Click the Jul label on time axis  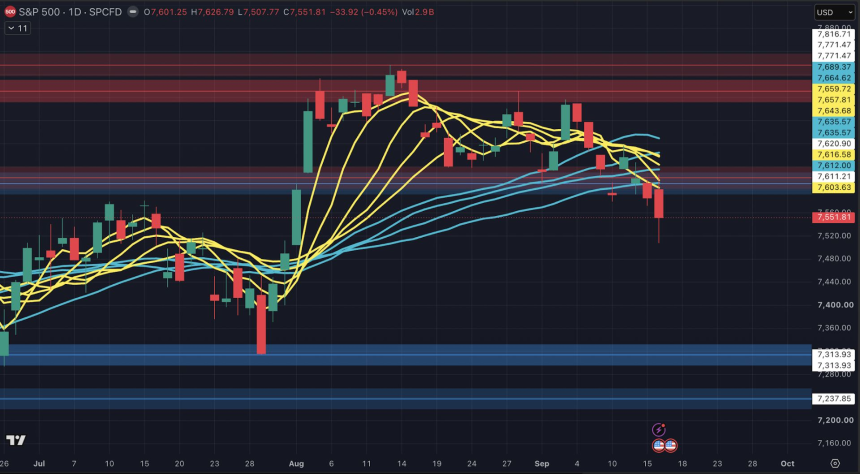click(x=39, y=464)
